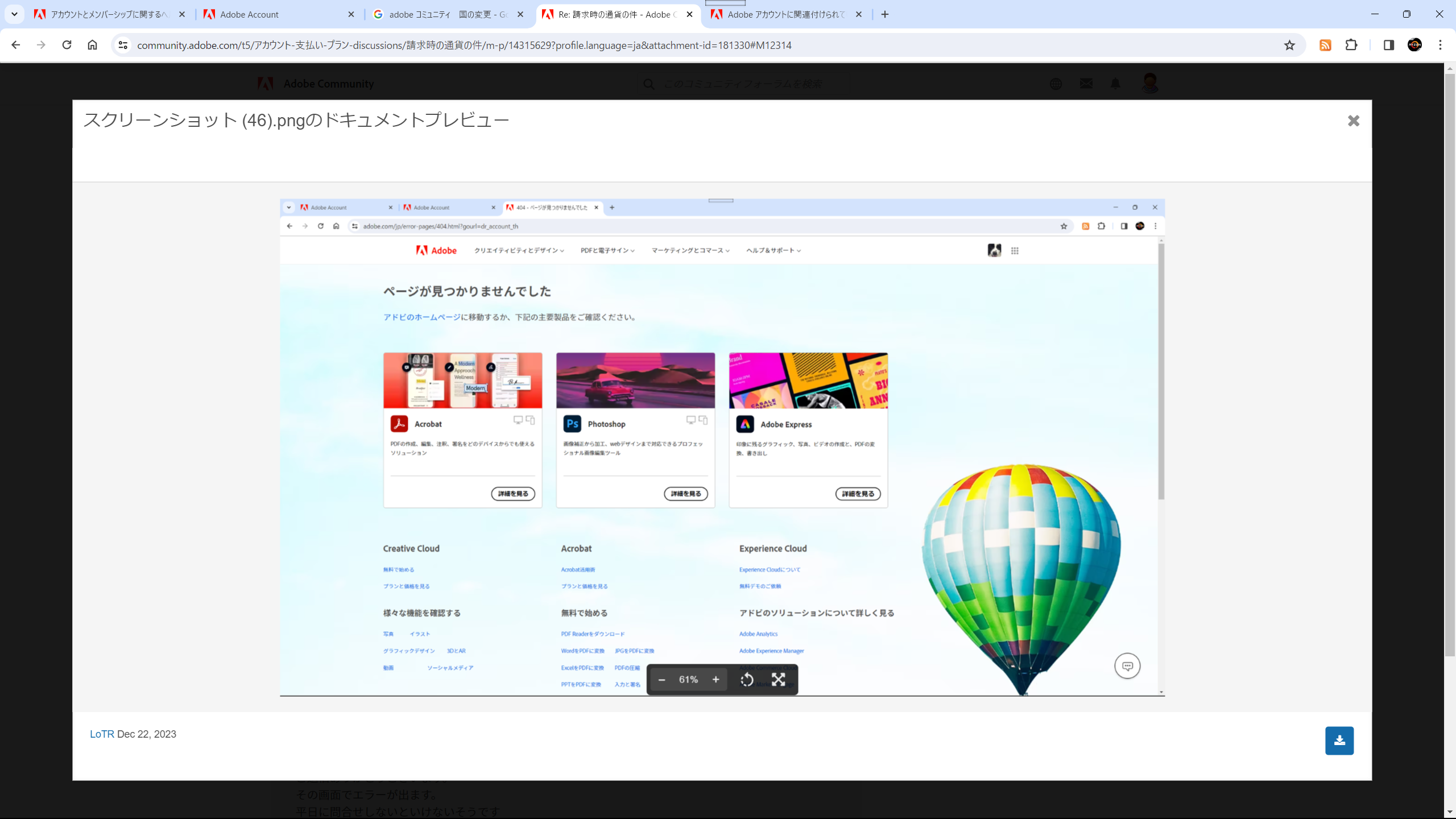
Task: Click the Adobe Community logo behind the overlay
Action: 316,84
